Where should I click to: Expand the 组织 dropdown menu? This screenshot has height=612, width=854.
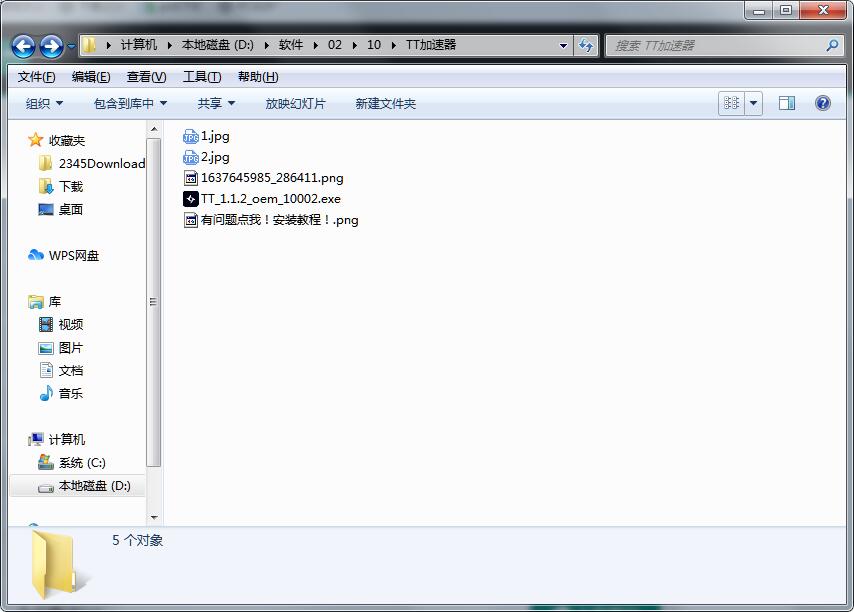pyautogui.click(x=44, y=103)
